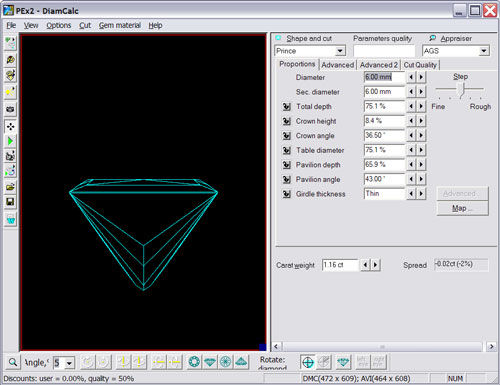Image resolution: width=500 pixels, height=385 pixels.
Task: Show diamond bottom view (star circle icon)
Action: pos(225,362)
